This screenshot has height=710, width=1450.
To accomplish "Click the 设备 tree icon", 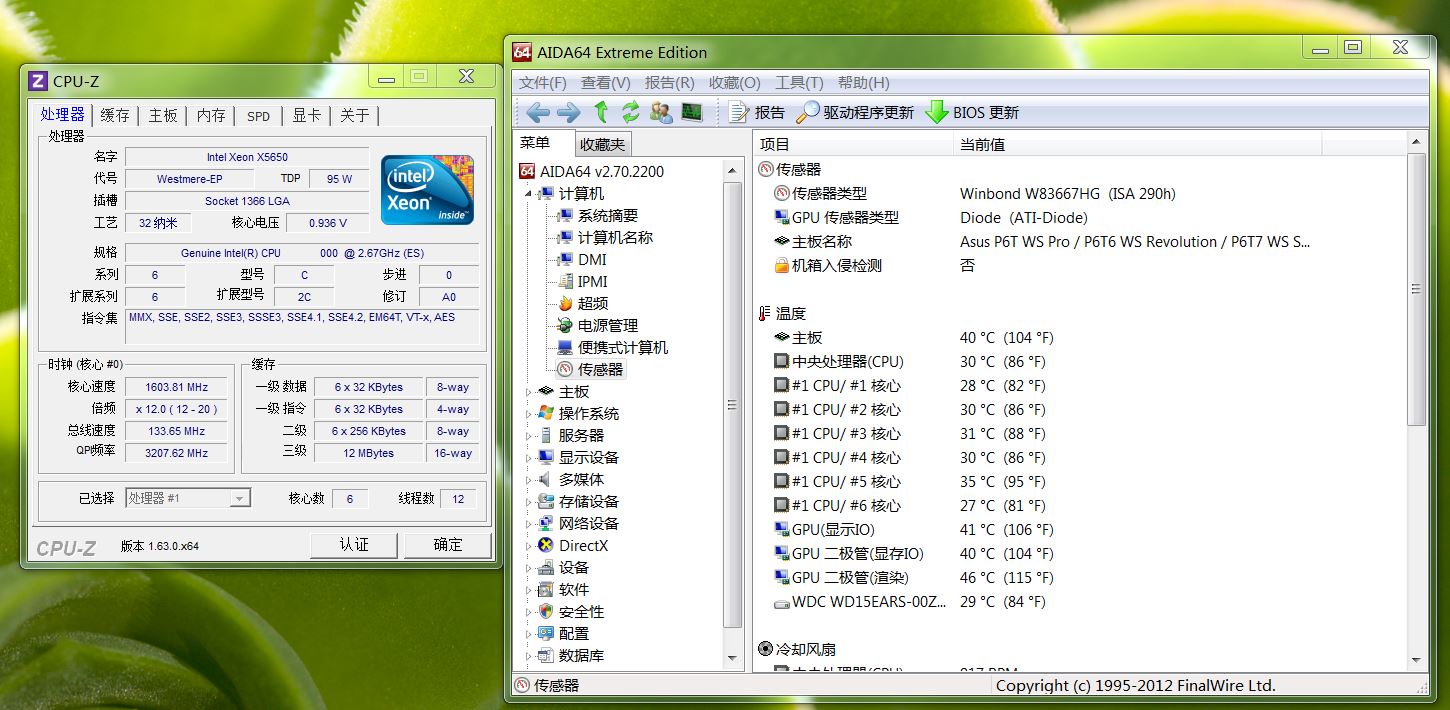I will [546, 567].
